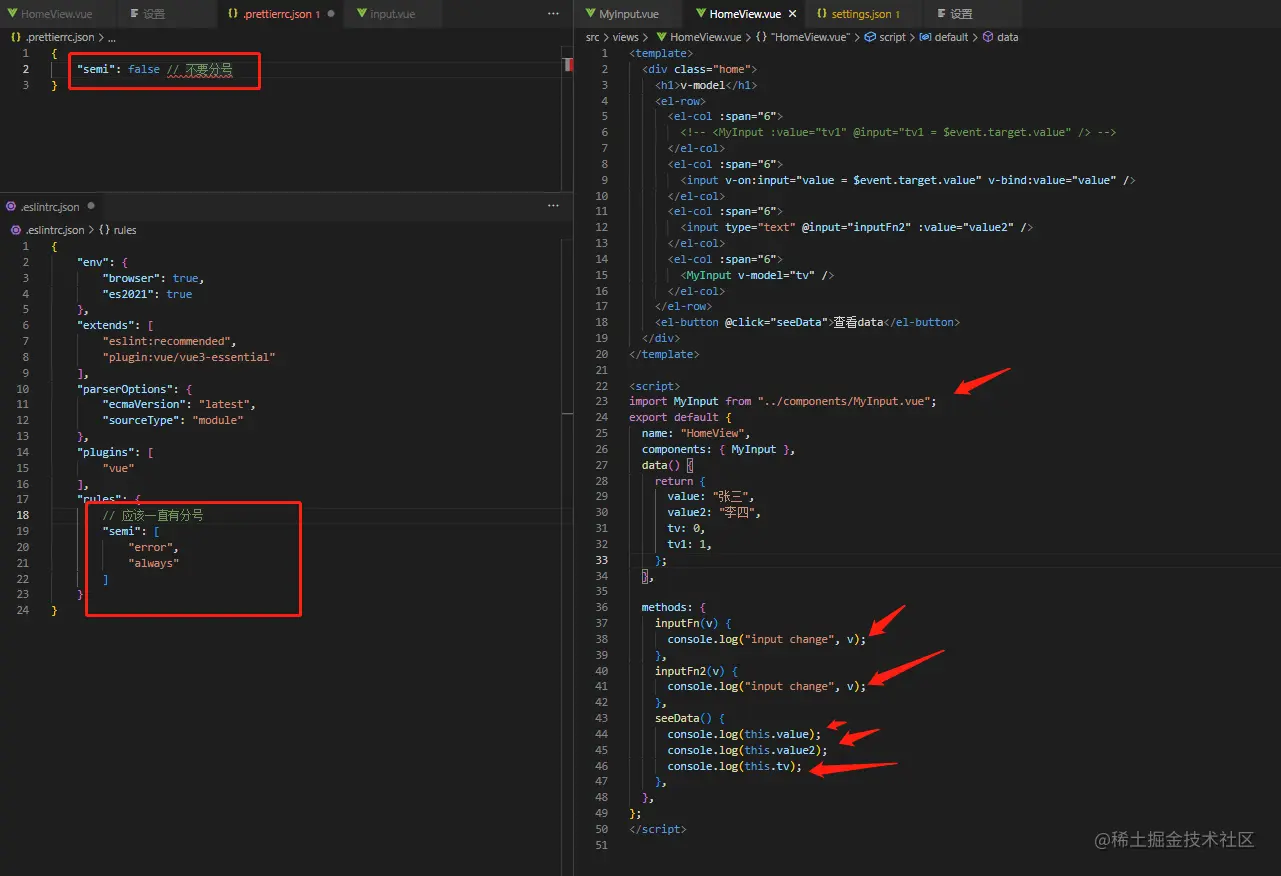The width and height of the screenshot is (1281, 876).
Task: Click the tv1: 1 line
Action: (x=690, y=544)
